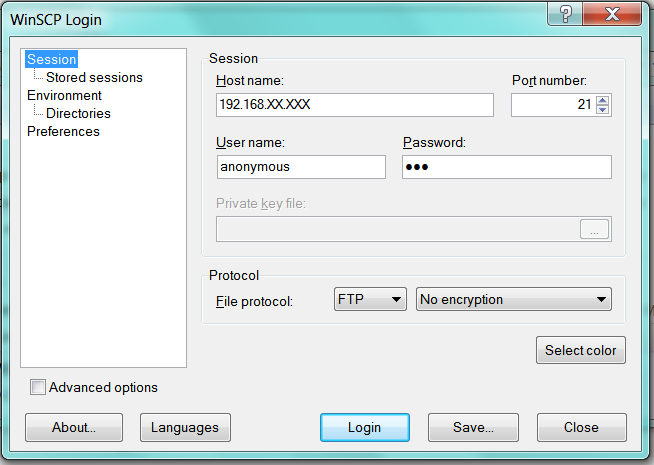Close the WinSCP Login window
Viewport: 654px width, 465px height.
(612, 14)
